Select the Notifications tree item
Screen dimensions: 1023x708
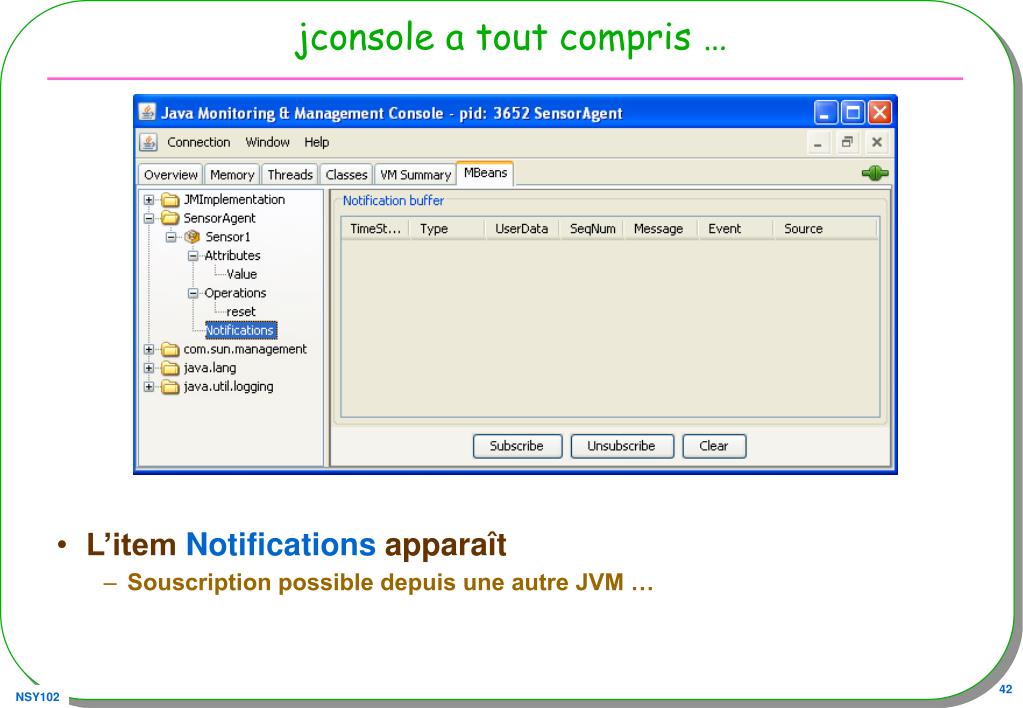coord(240,331)
